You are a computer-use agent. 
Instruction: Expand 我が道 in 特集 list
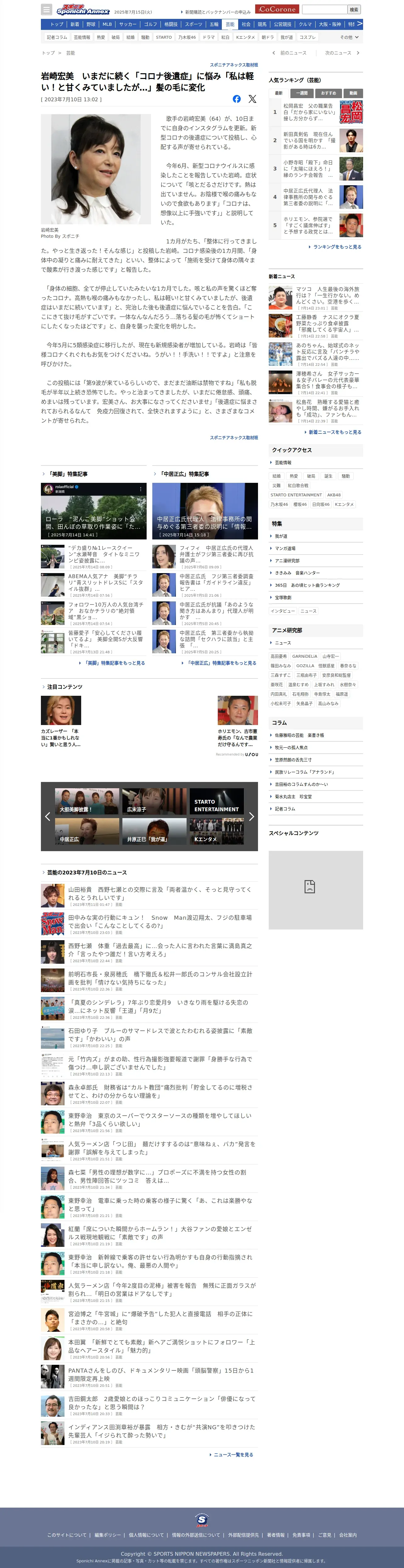point(316,536)
